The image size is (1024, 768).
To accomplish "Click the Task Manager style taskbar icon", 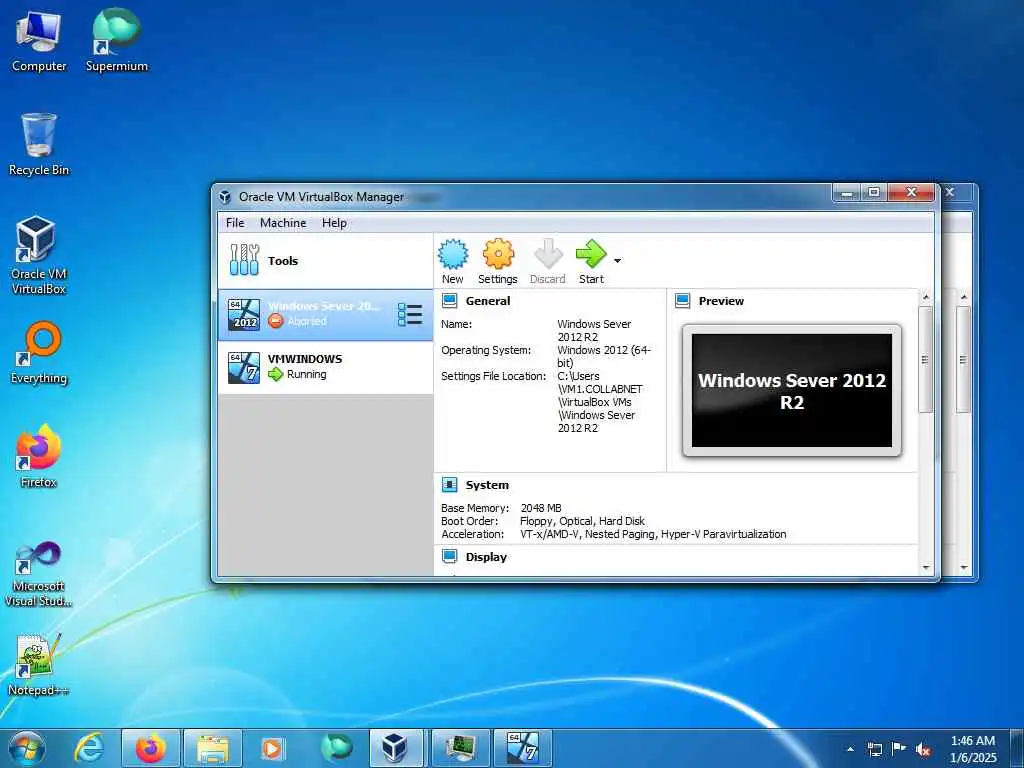I will tap(460, 748).
